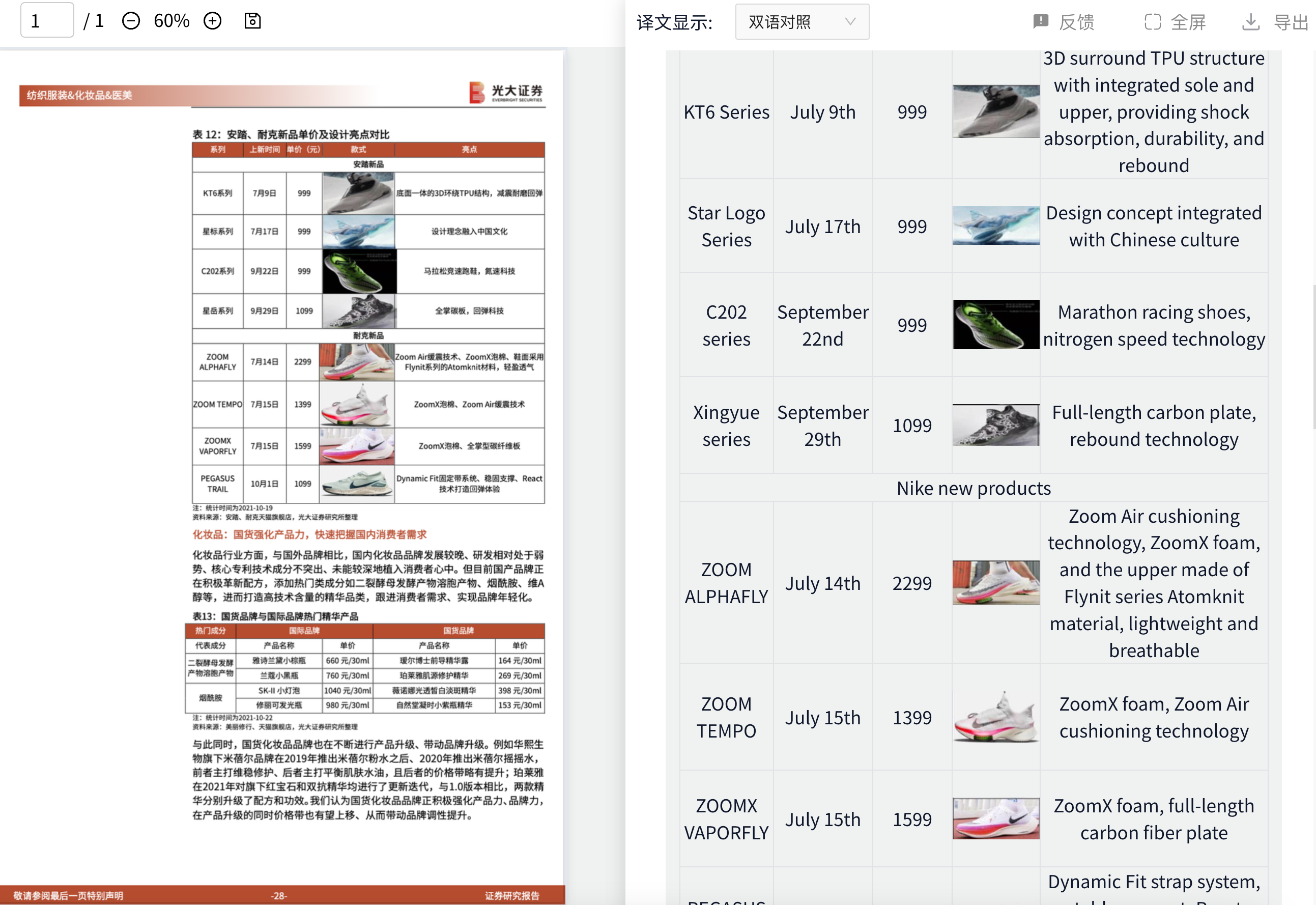Viewport: 1316px width, 905px height.
Task: Click the ZOOMX VAPORFLY shoe thumbnail in translation
Action: 996,819
